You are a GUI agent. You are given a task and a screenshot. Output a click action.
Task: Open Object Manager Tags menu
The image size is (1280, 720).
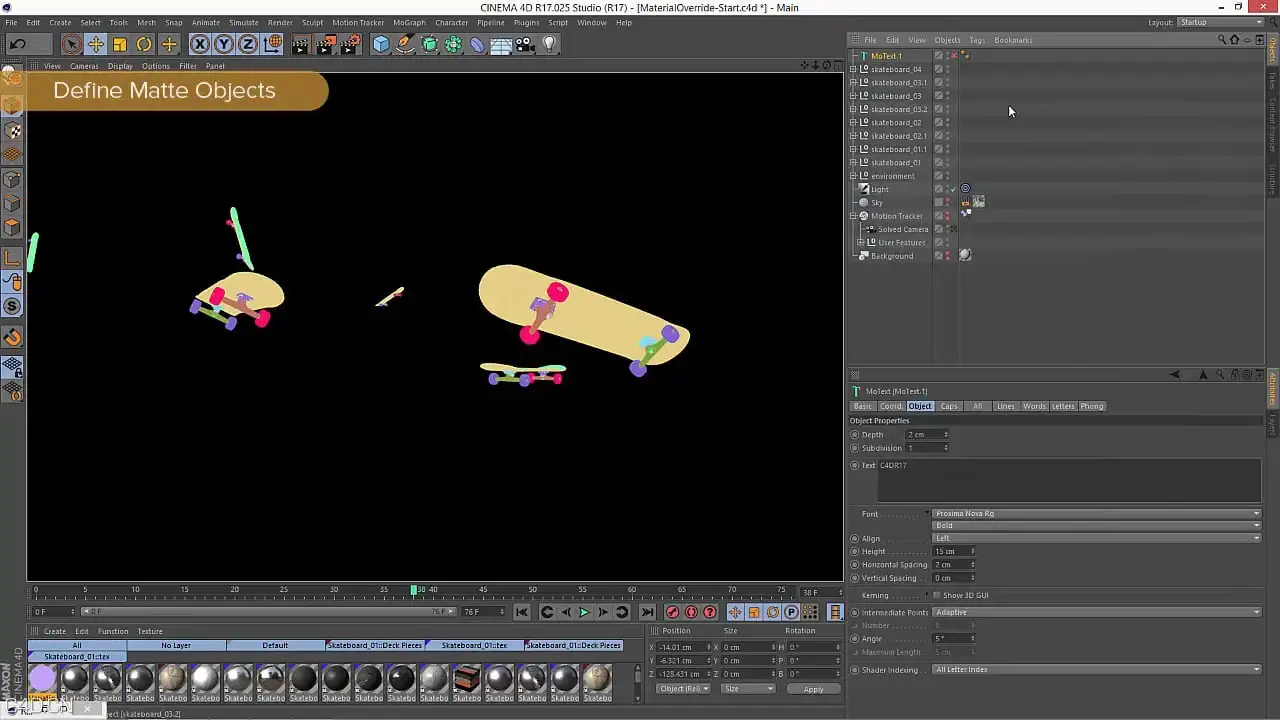click(x=977, y=40)
